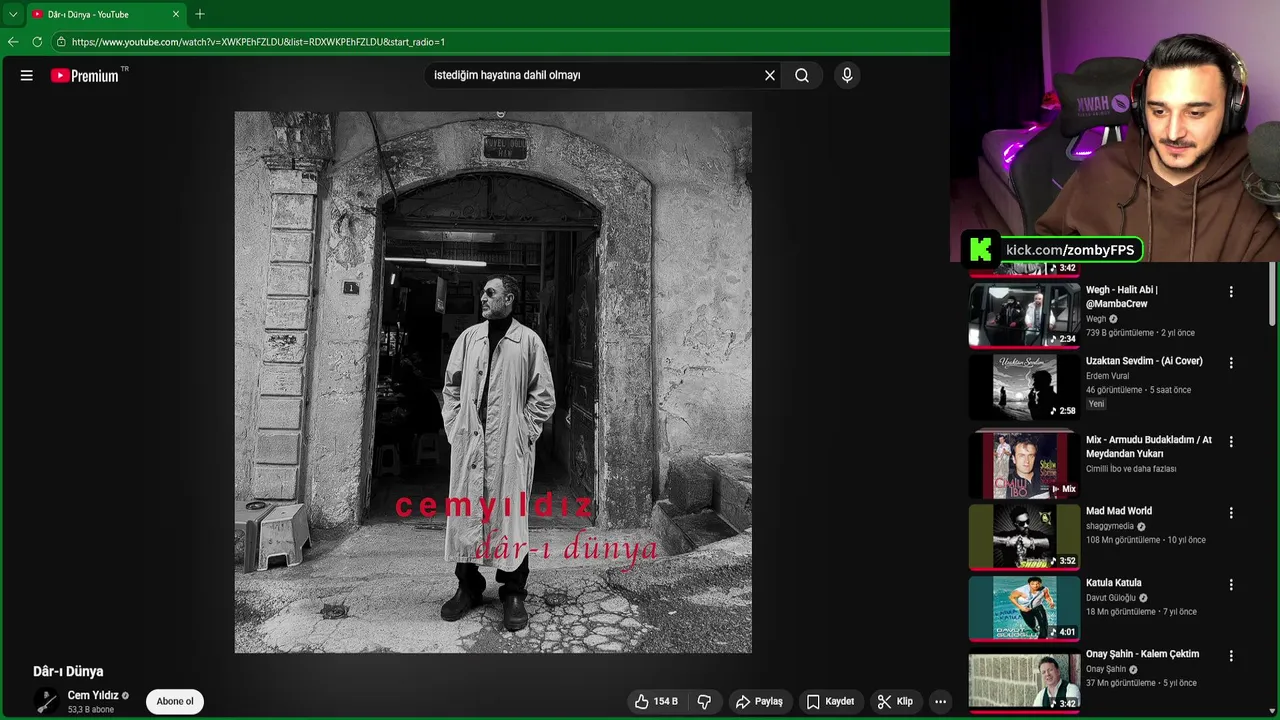This screenshot has width=1280, height=720.
Task: Play Onay Şahin Kalem Çektim thumbnail
Action: pos(1025,680)
